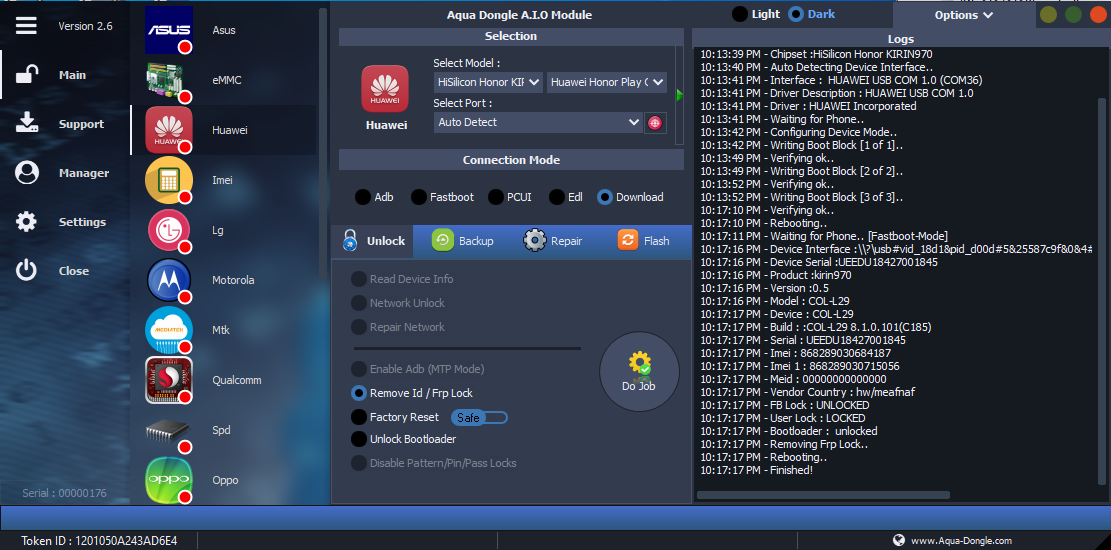Choose Adb connection mode
This screenshot has height=550, width=1111.
click(x=362, y=197)
